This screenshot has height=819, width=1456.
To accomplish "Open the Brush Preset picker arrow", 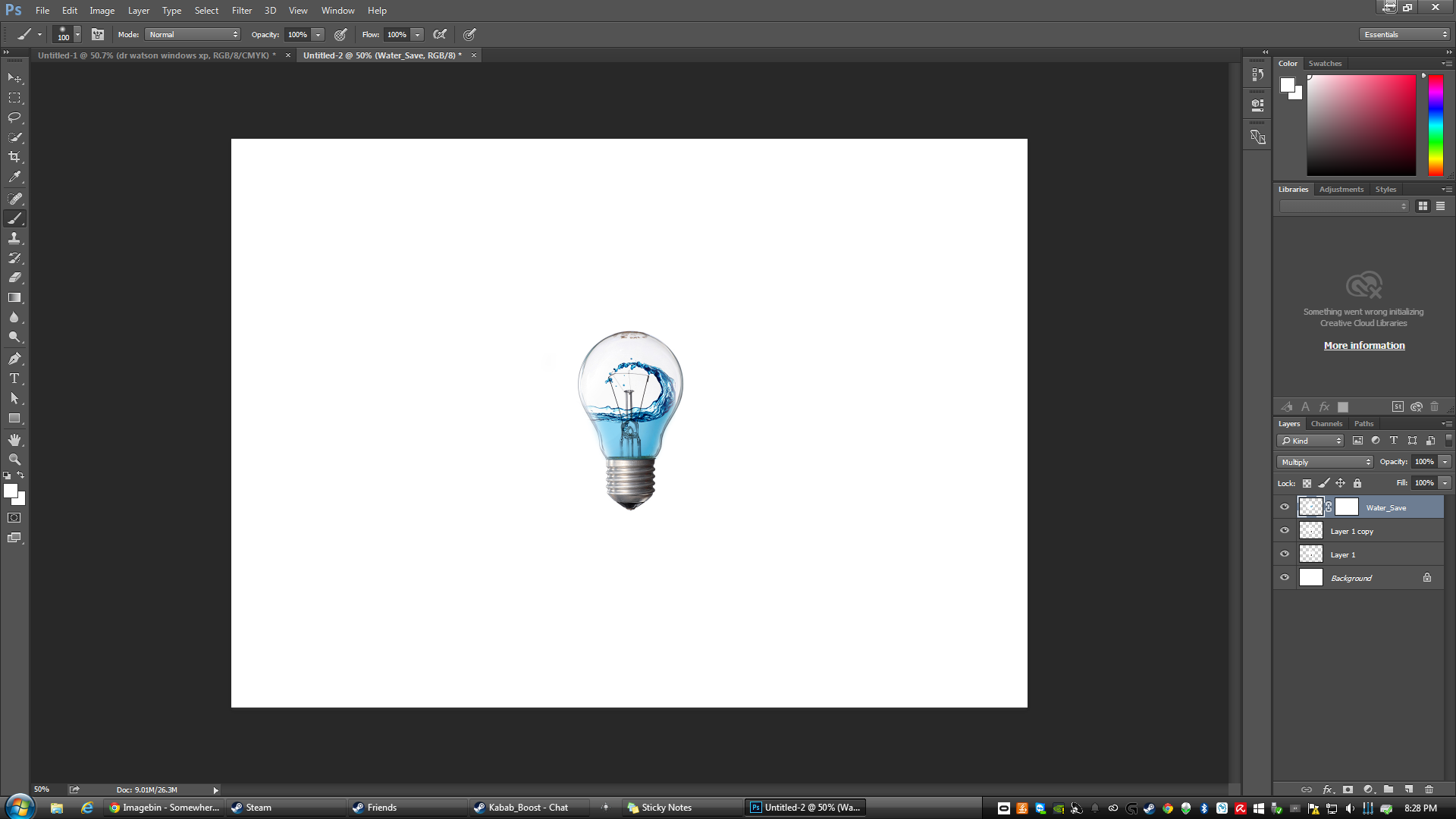I will 77,34.
